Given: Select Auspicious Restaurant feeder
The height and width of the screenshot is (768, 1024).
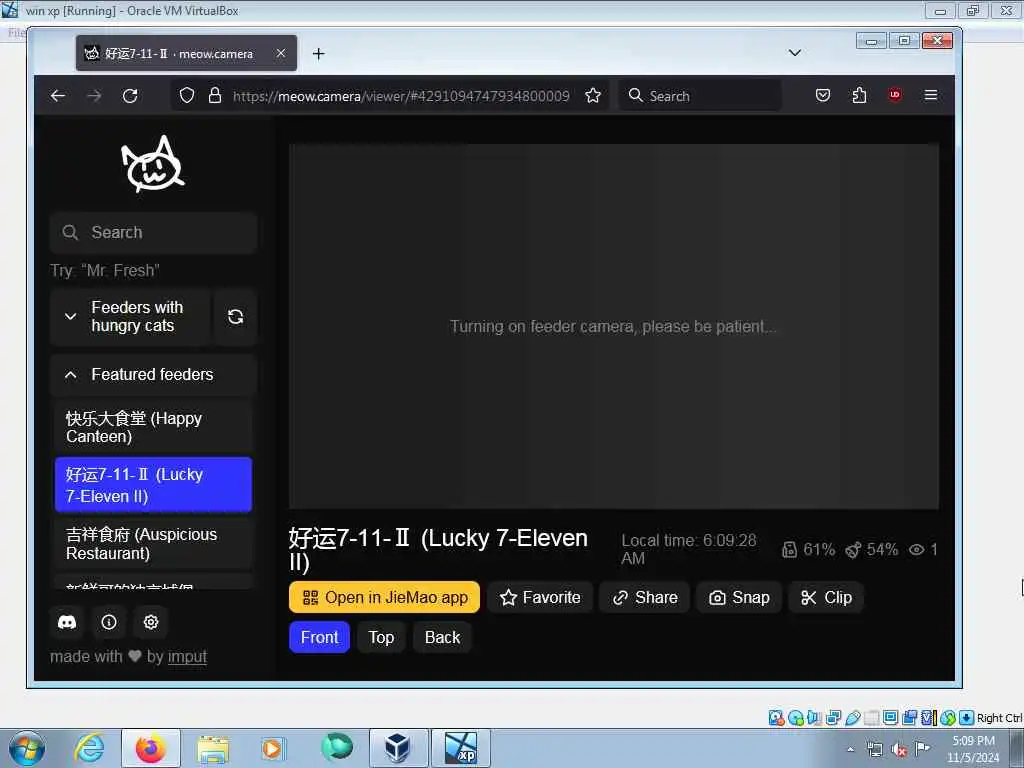Looking at the screenshot, I should (153, 543).
